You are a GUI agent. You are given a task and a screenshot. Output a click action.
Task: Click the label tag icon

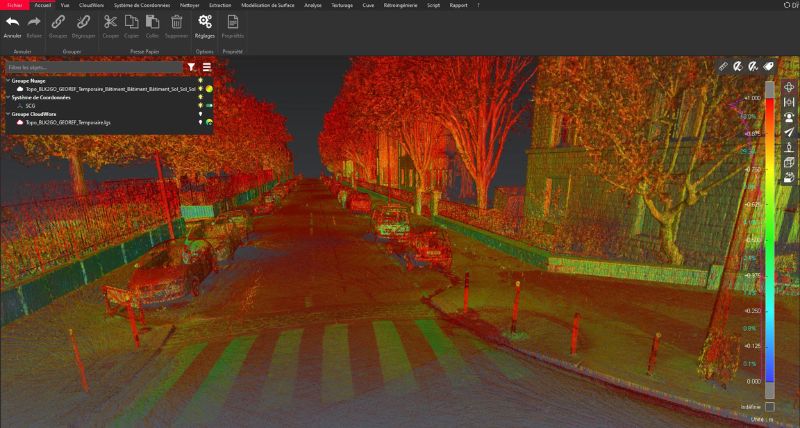[x=768, y=66]
